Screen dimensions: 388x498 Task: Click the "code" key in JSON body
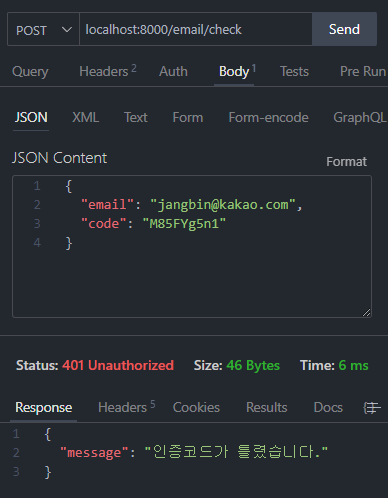pos(104,224)
